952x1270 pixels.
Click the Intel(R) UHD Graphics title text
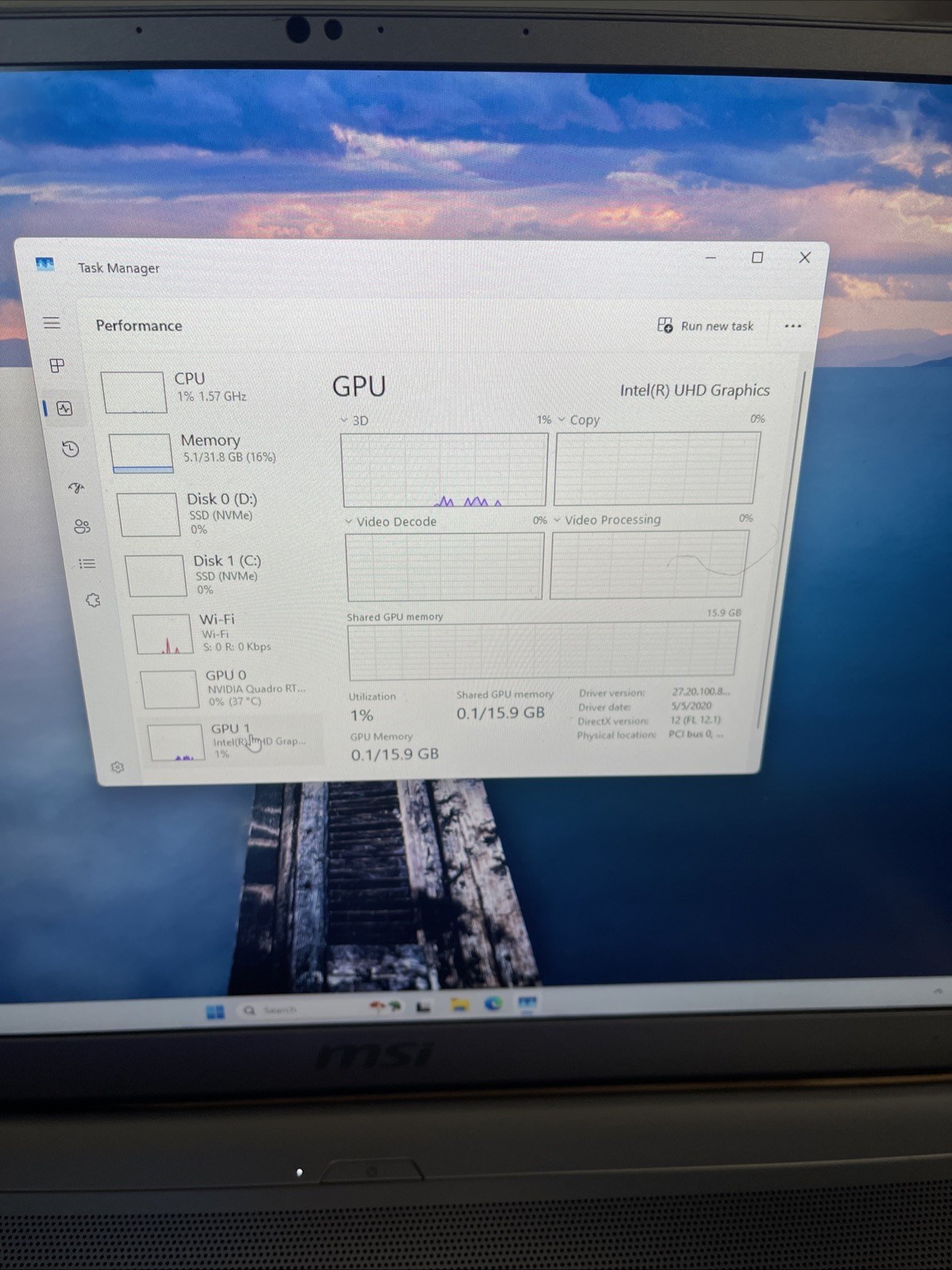pyautogui.click(x=695, y=390)
